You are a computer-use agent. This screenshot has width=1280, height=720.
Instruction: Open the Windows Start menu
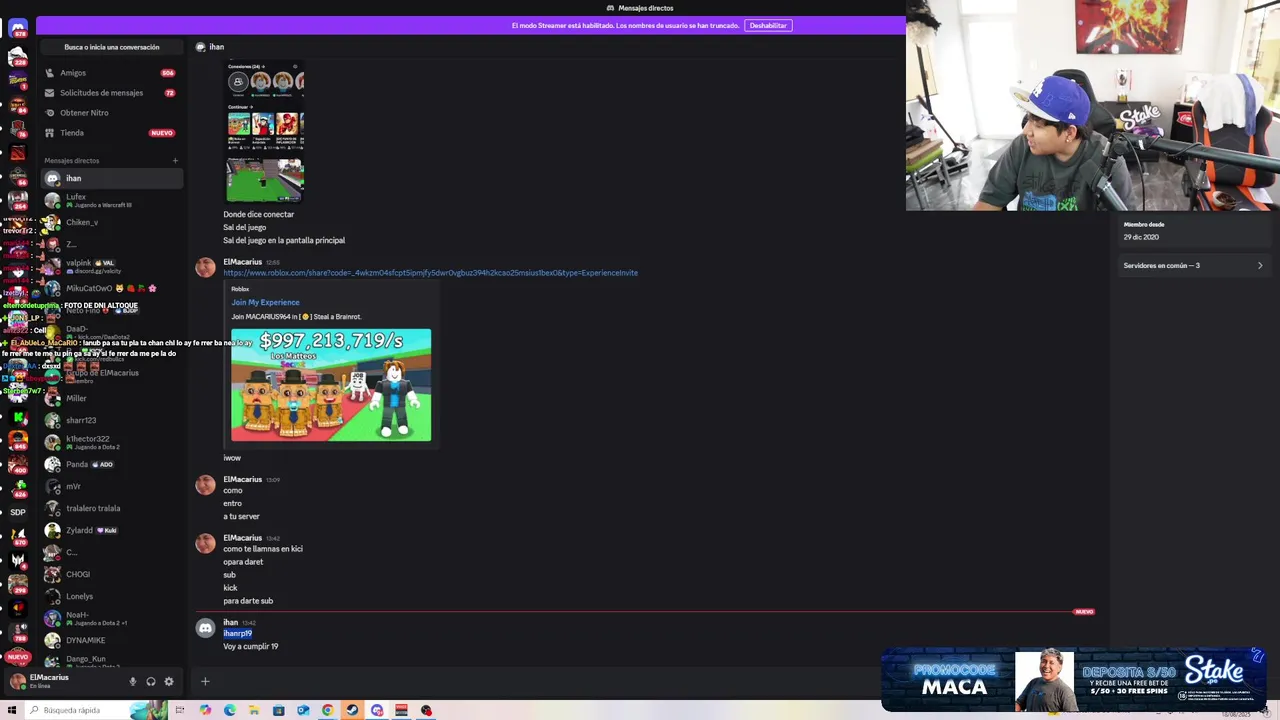pyautogui.click(x=10, y=710)
